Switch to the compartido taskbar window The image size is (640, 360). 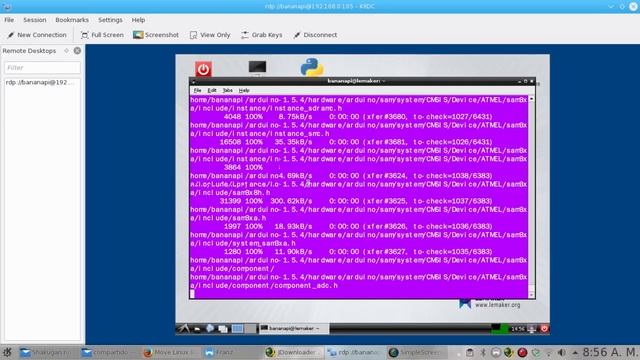[x=108, y=352]
